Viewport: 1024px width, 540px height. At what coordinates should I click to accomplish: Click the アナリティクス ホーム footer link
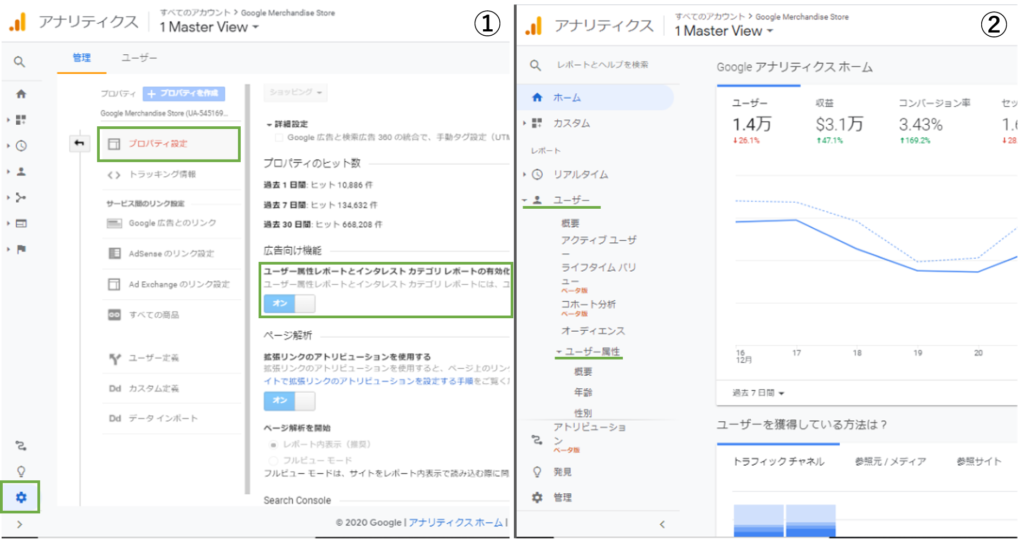click(456, 522)
